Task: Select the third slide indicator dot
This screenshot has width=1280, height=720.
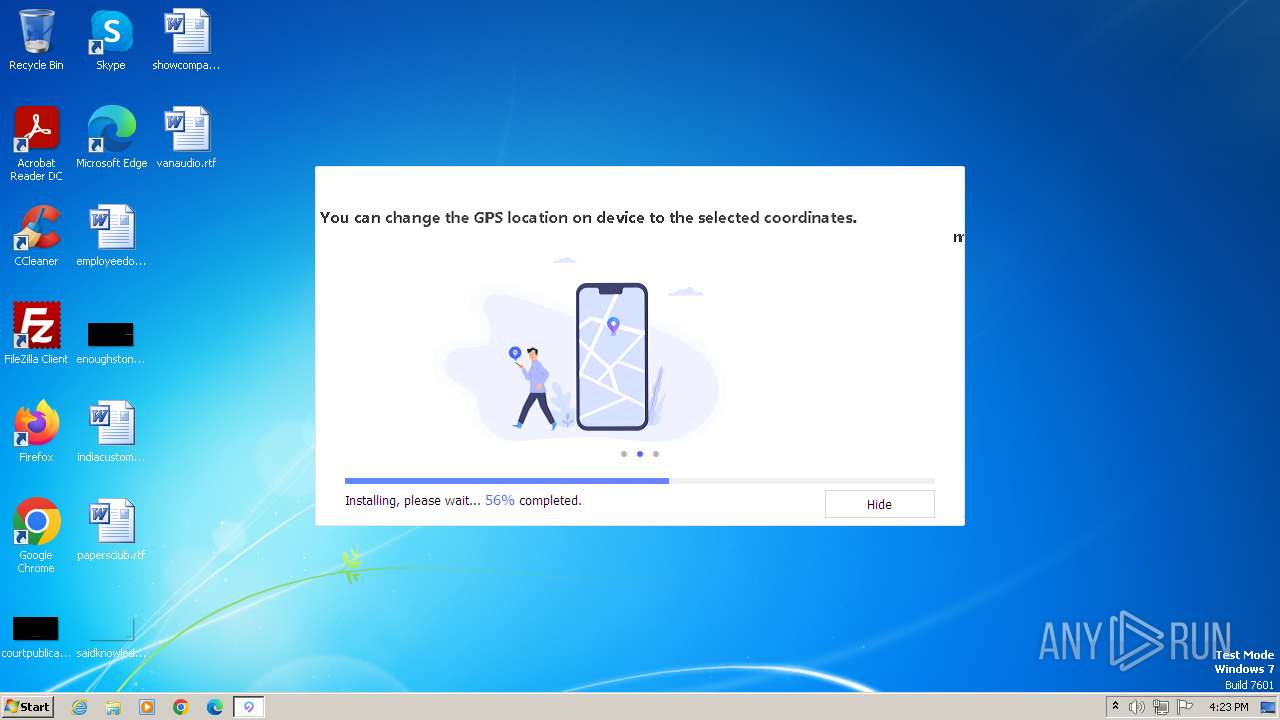Action: (656, 454)
